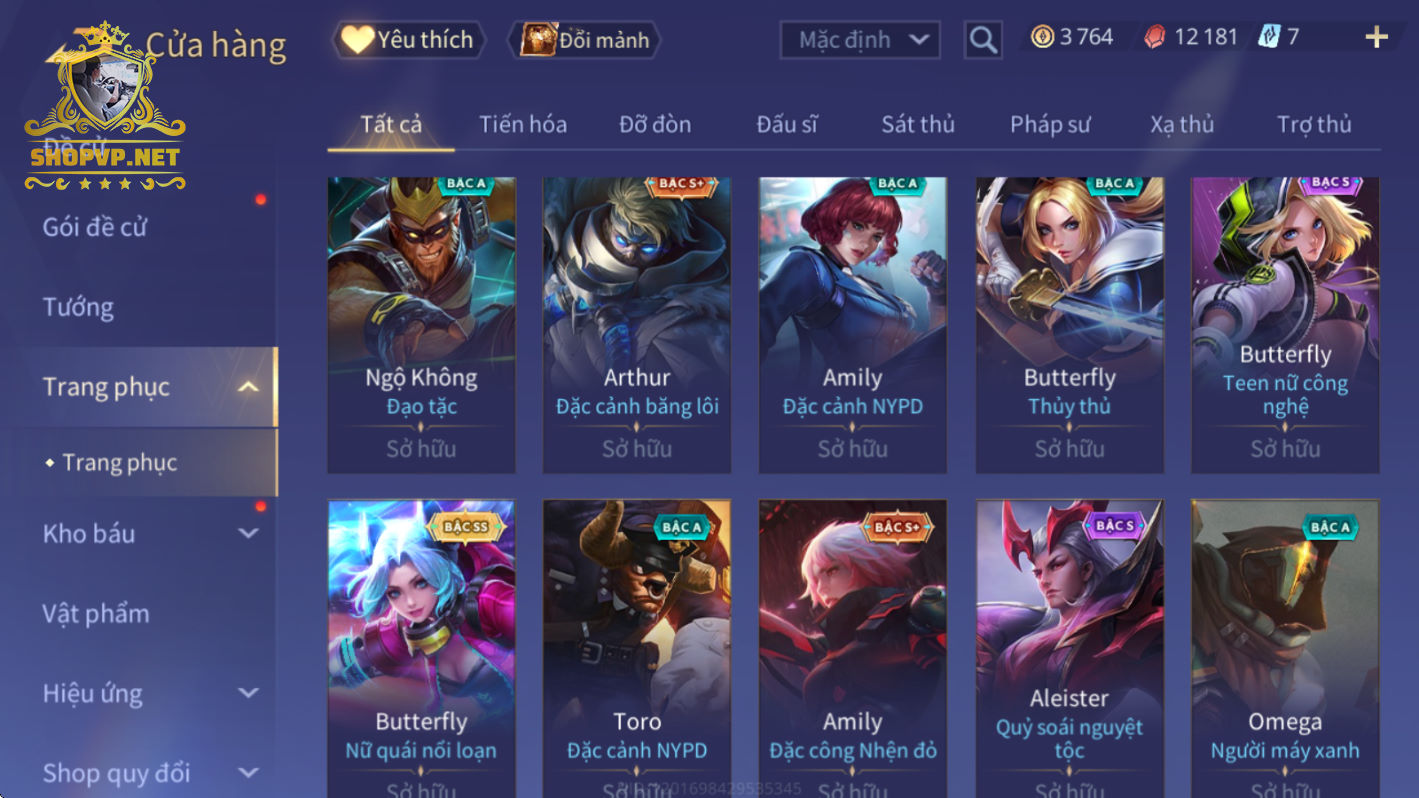Open the search magnifier icon
Viewport: 1419px width, 798px height.
[x=983, y=40]
